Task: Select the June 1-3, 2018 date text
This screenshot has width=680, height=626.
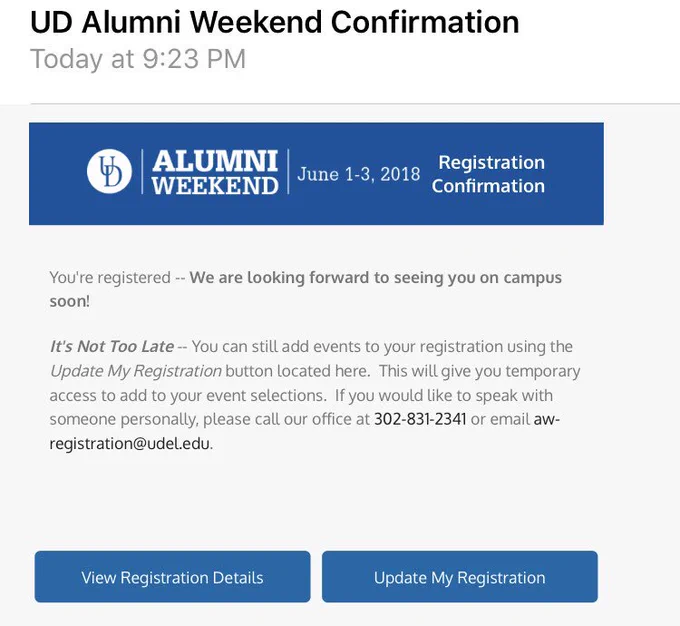Action: pos(359,174)
